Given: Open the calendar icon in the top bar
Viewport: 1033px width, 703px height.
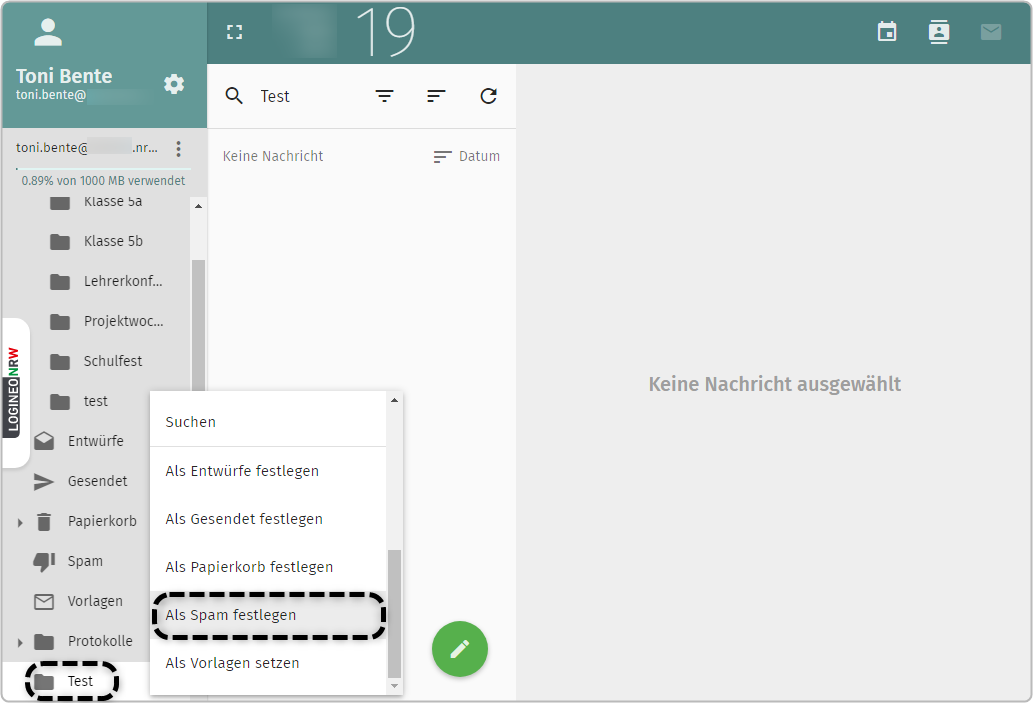Looking at the screenshot, I should click(x=887, y=31).
